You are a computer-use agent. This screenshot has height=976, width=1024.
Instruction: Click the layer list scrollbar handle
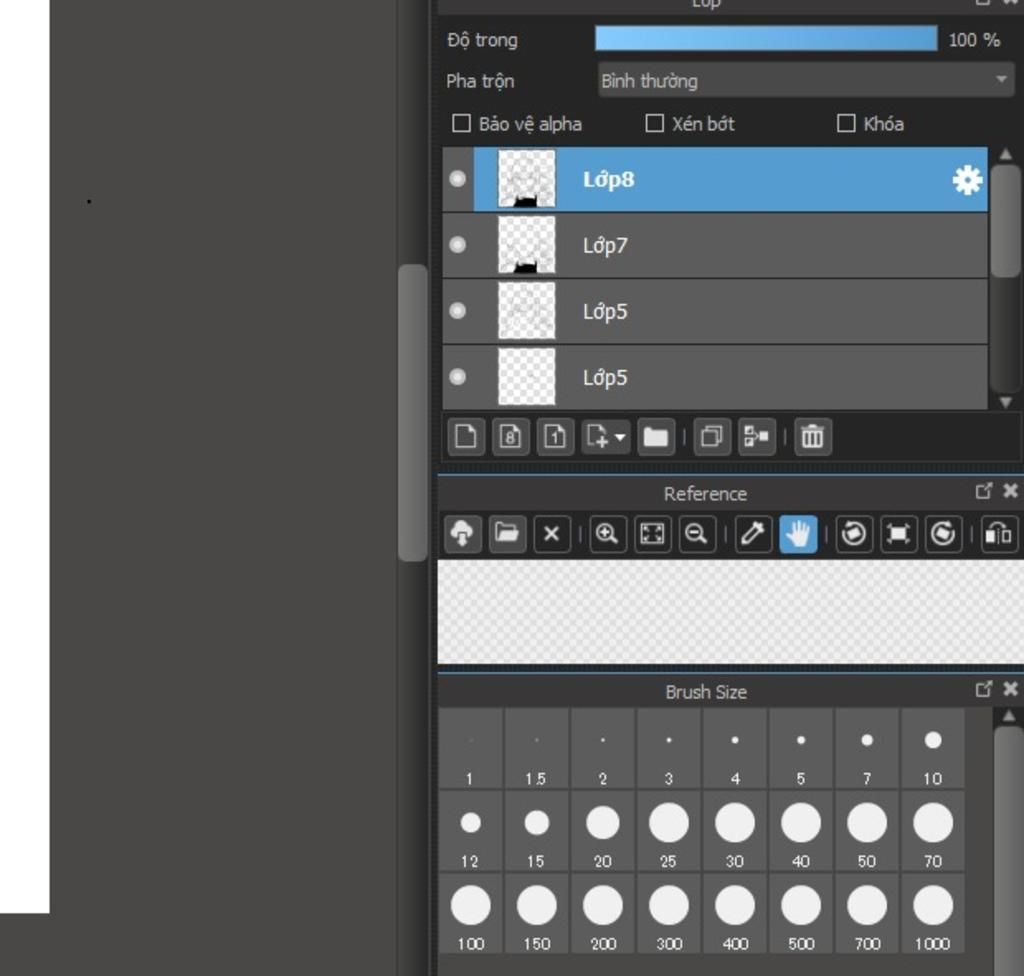coord(1006,221)
